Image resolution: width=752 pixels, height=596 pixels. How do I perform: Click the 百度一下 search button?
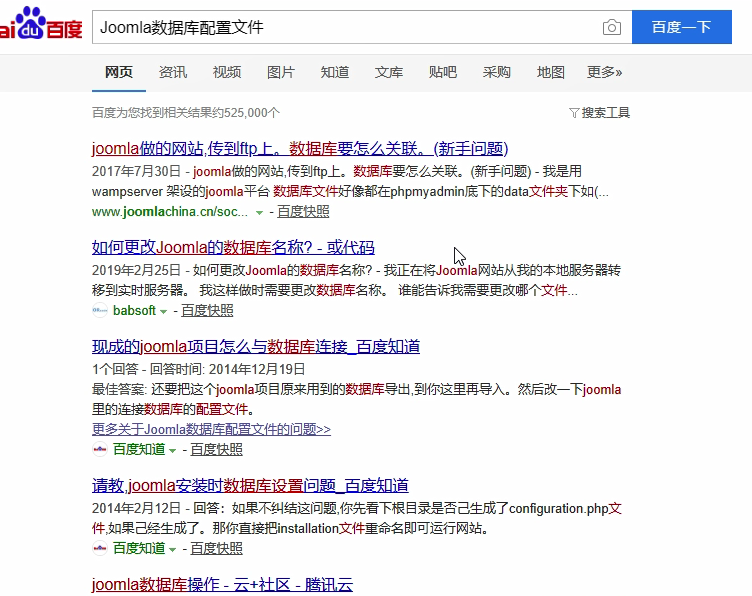(682, 27)
